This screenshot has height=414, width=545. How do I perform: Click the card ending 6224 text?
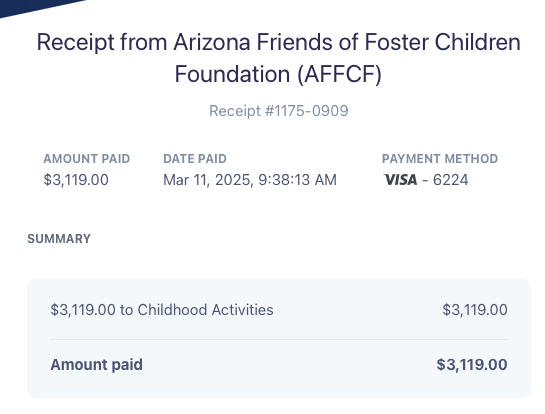[x=450, y=180]
